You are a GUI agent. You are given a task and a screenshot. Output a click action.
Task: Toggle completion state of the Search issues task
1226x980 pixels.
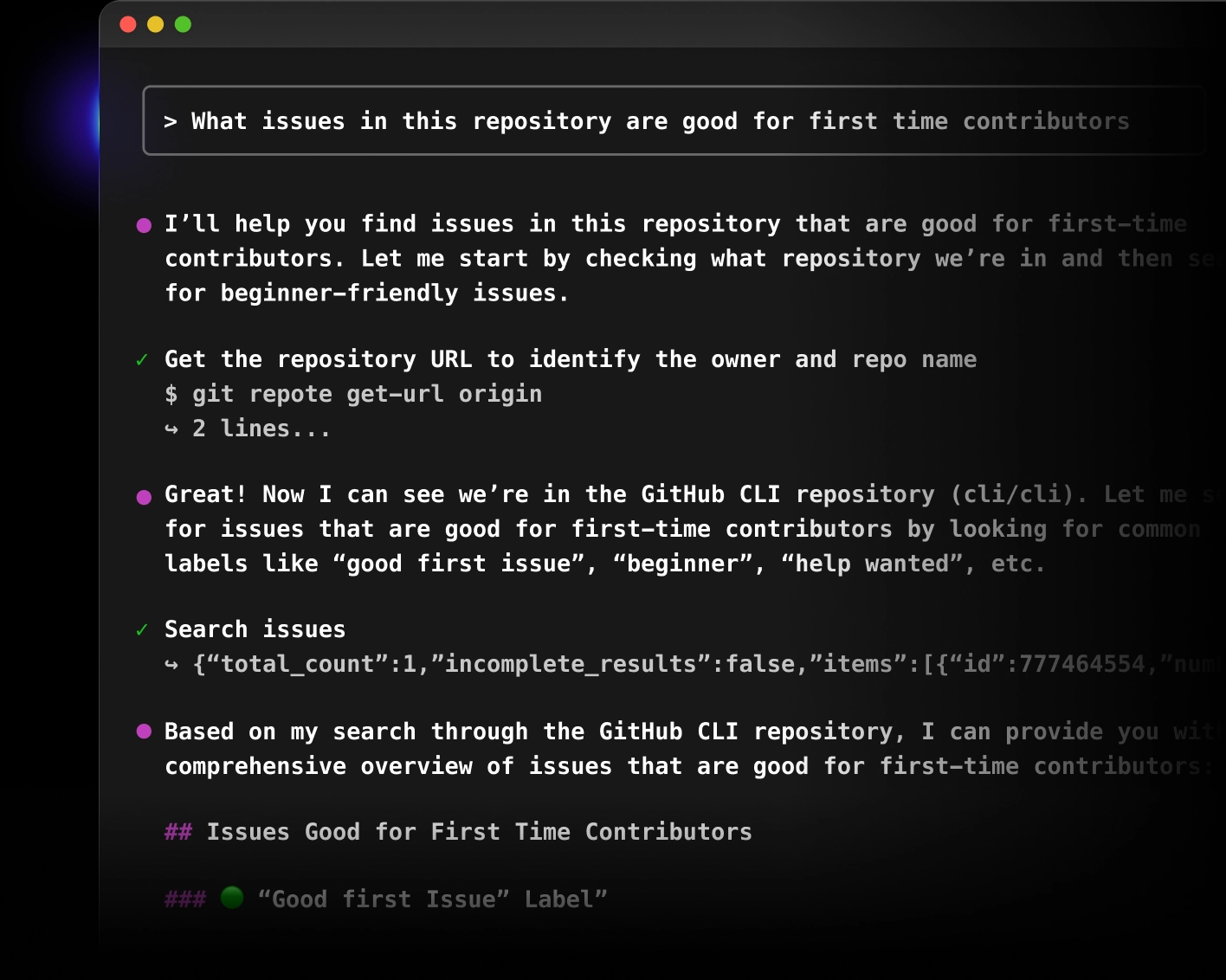tap(144, 629)
